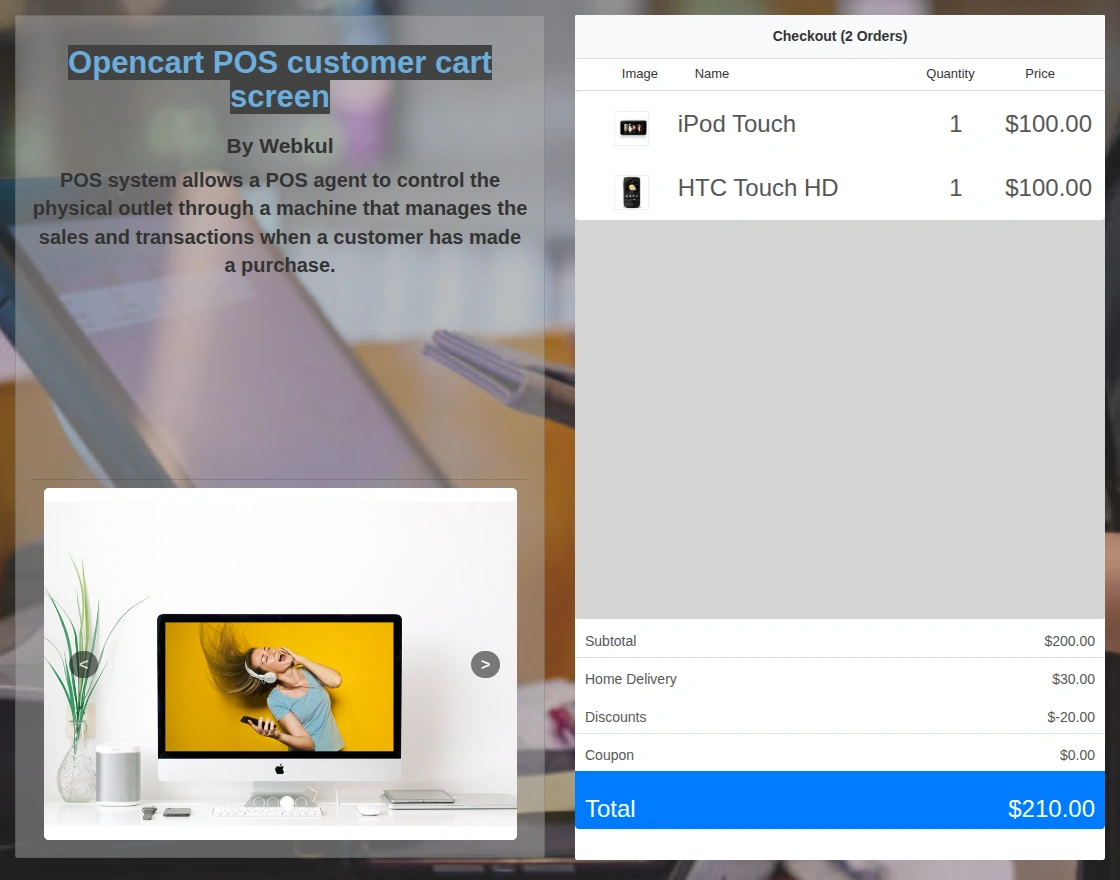Screen dimensions: 1120x880
Task: Click the By Webkul author link
Action: coord(279,145)
